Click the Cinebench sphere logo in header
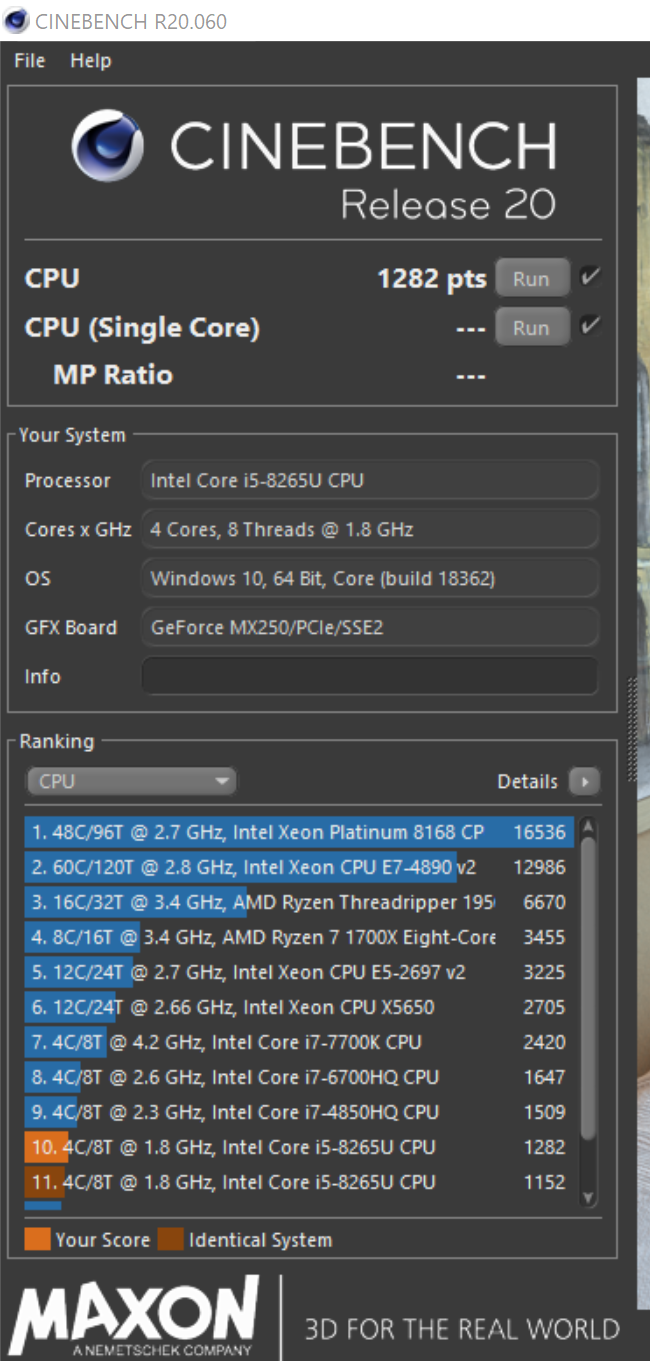The image size is (650, 1361). pos(108,146)
